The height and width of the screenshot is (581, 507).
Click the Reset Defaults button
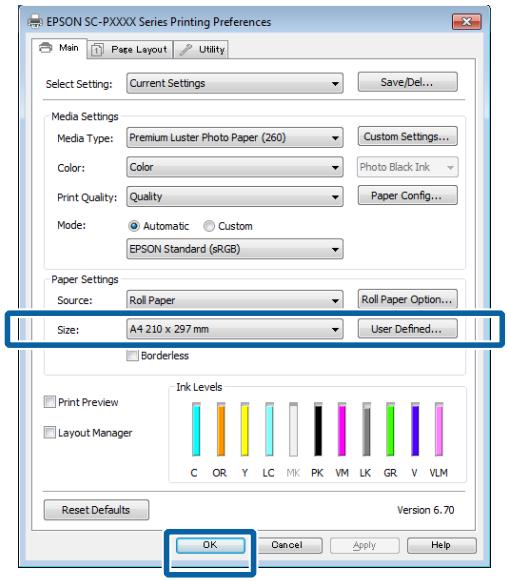point(96,510)
